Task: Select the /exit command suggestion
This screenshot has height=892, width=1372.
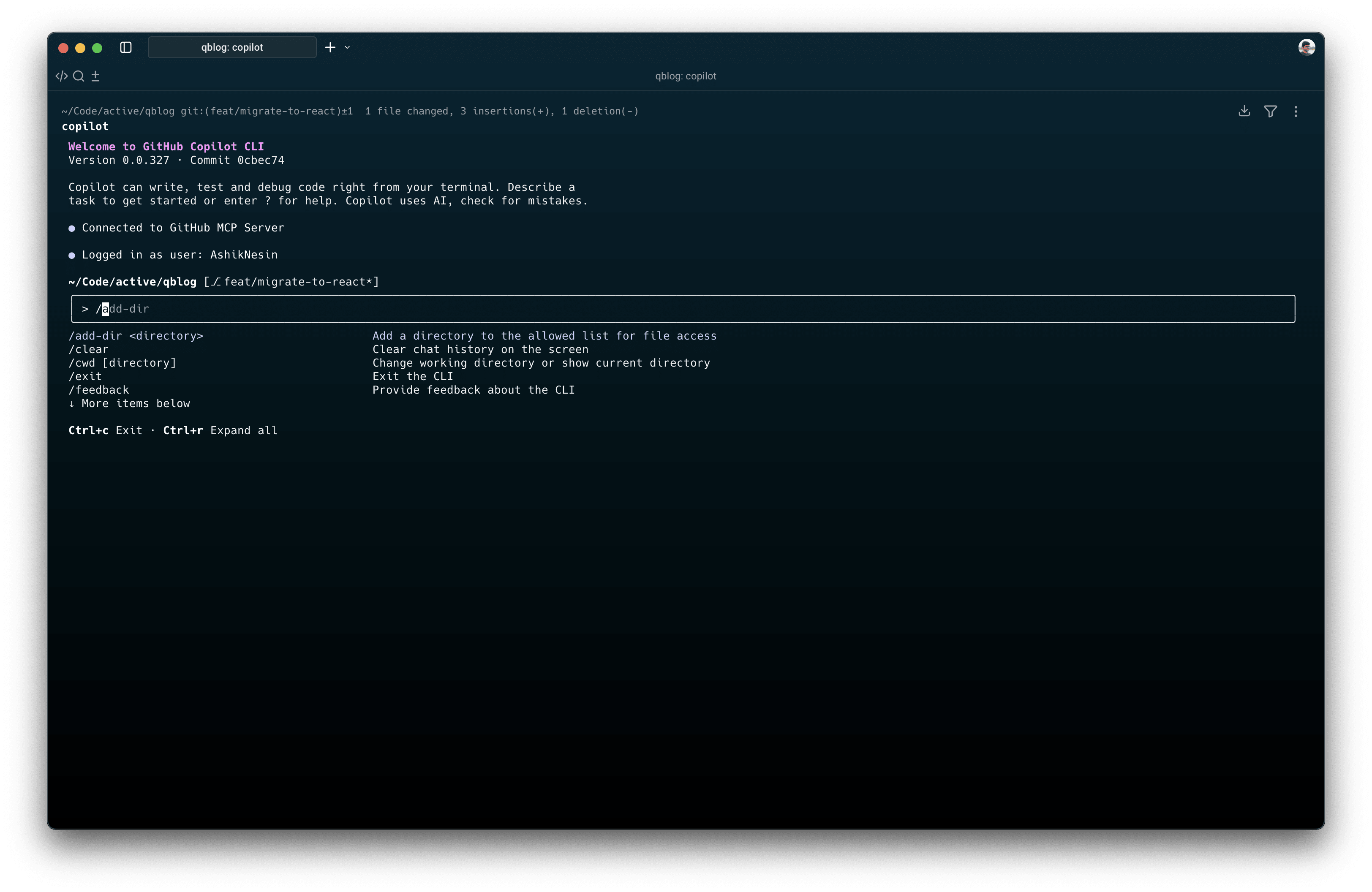Action: [85, 376]
